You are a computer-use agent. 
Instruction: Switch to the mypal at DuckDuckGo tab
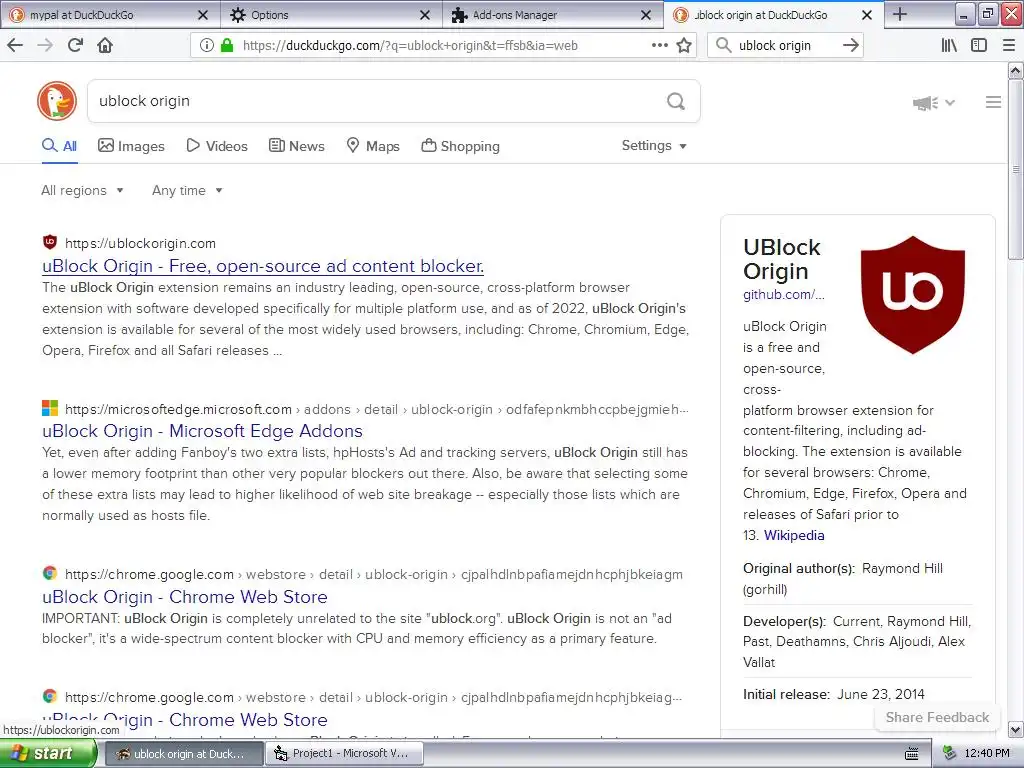pyautogui.click(x=110, y=14)
